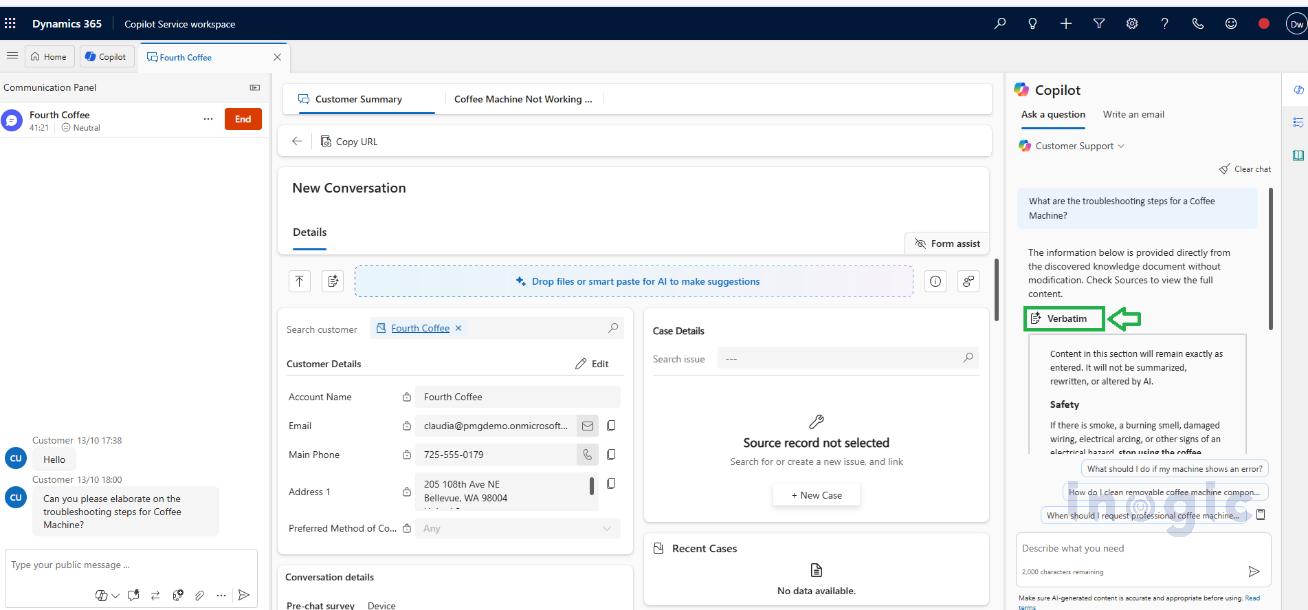Click the relationship icon right of info circle
The height and width of the screenshot is (610, 1308).
(968, 281)
